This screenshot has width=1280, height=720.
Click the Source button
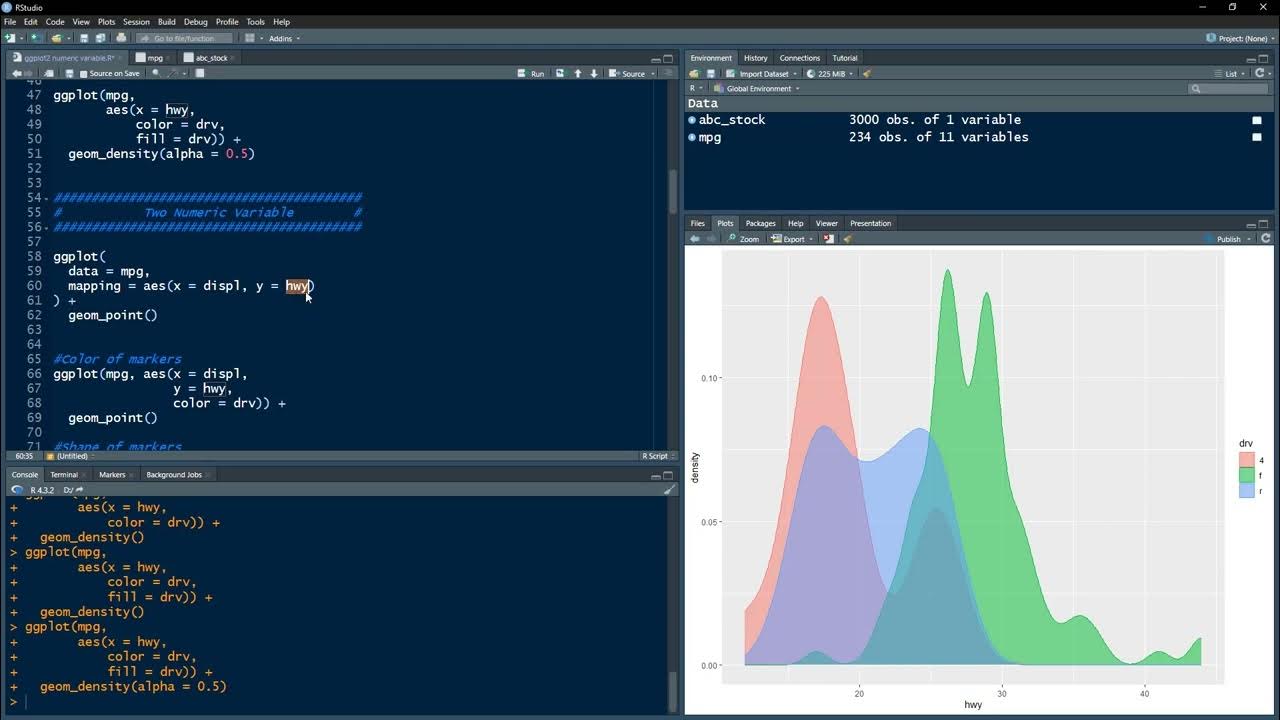click(x=628, y=74)
